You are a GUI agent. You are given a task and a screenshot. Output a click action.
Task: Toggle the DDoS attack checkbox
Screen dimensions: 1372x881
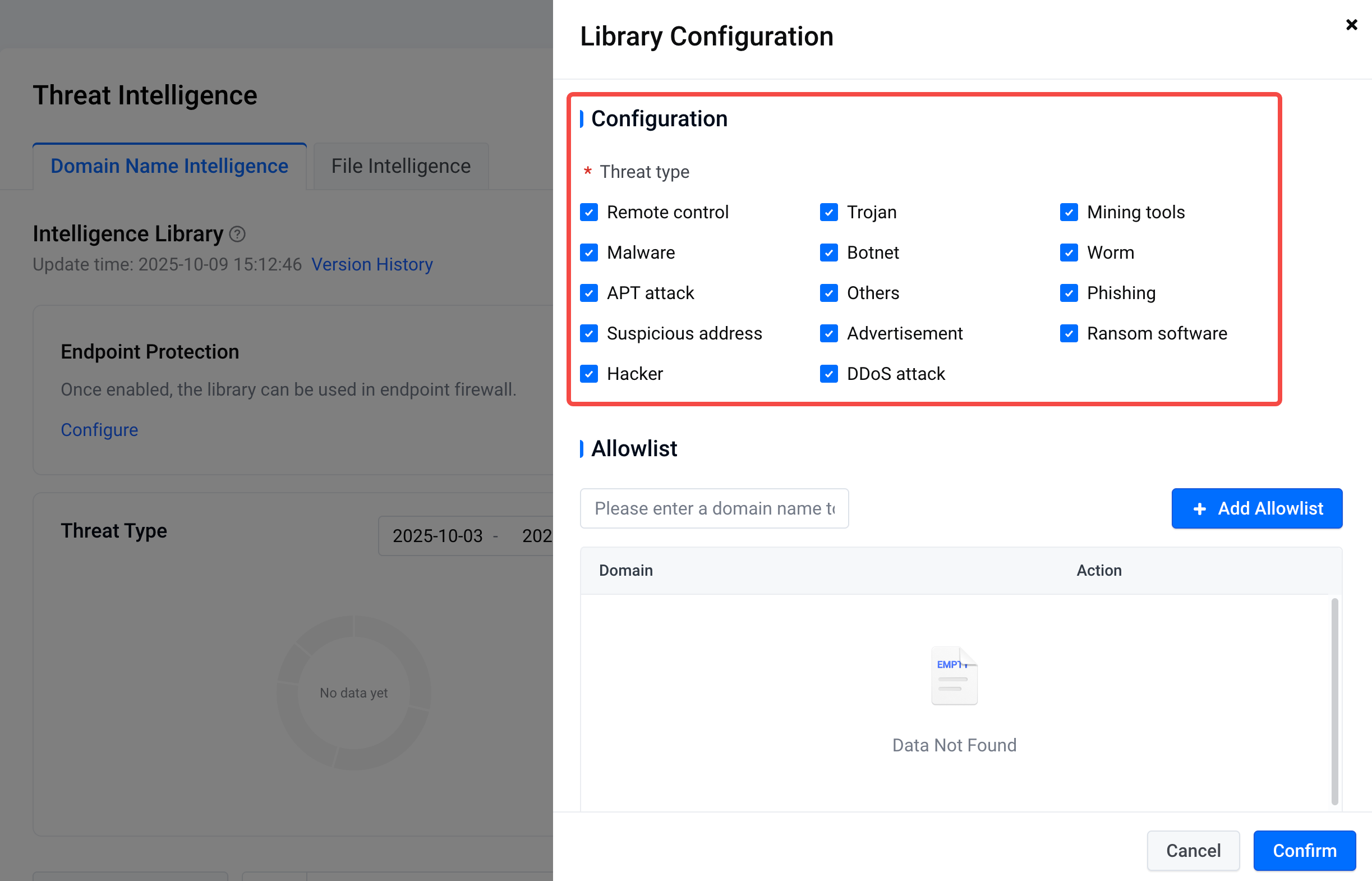click(829, 374)
